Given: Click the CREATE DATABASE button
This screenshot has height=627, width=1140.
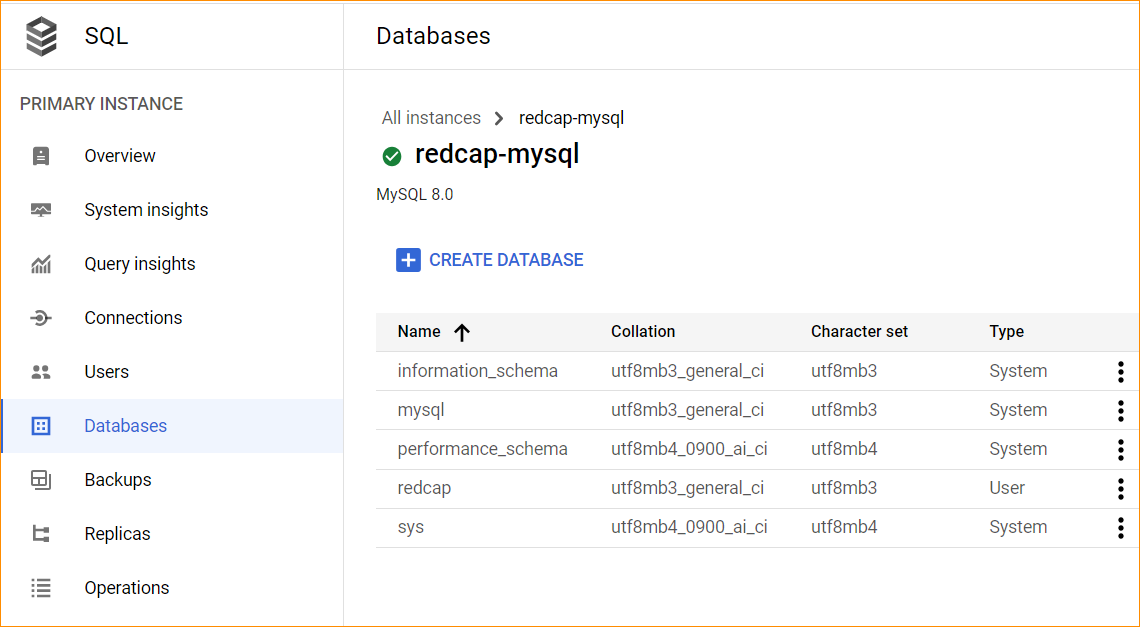Looking at the screenshot, I should [x=489, y=259].
